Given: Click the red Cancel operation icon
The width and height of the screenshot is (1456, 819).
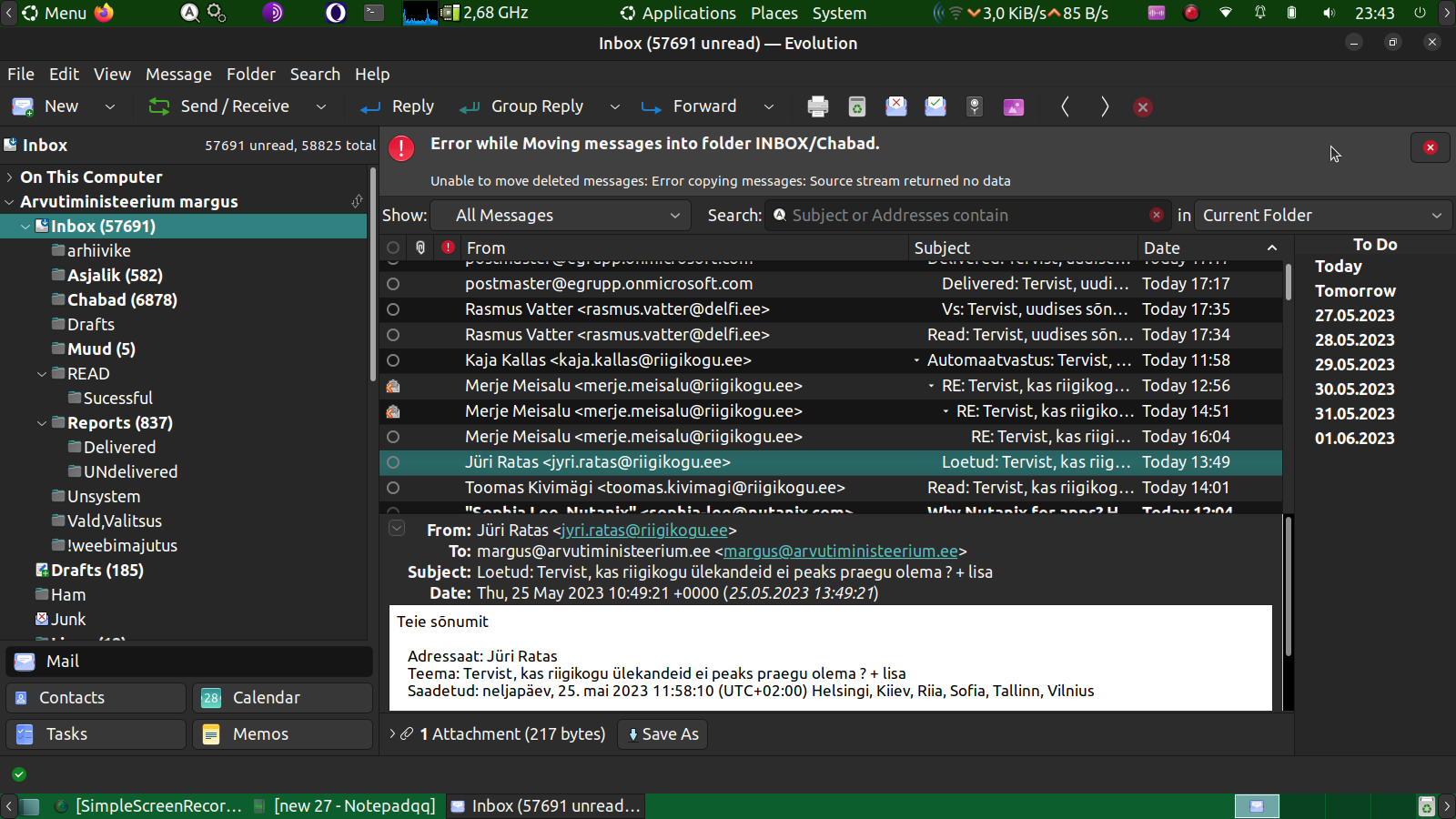Looking at the screenshot, I should click(x=1143, y=106).
